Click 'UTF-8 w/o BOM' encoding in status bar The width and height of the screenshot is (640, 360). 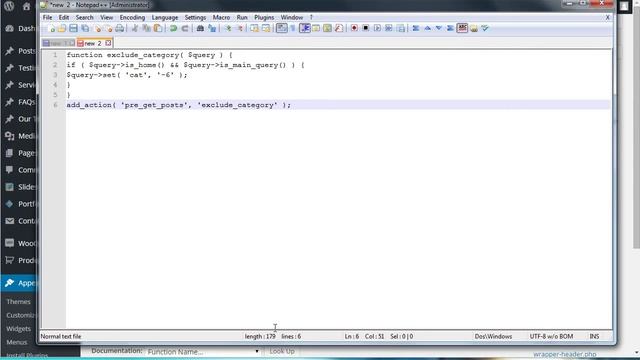[x=551, y=336]
